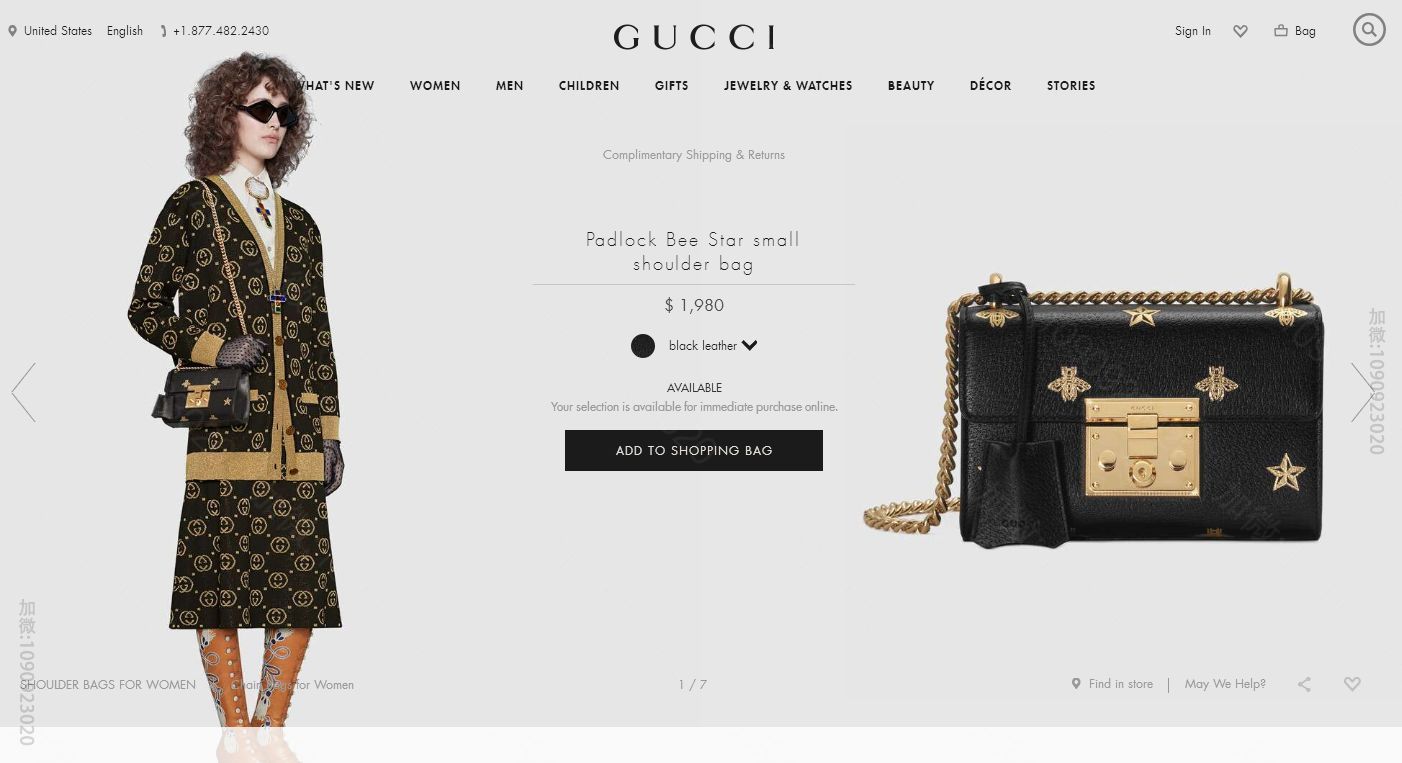Change the English language option
This screenshot has width=1402, height=763.
[x=125, y=31]
